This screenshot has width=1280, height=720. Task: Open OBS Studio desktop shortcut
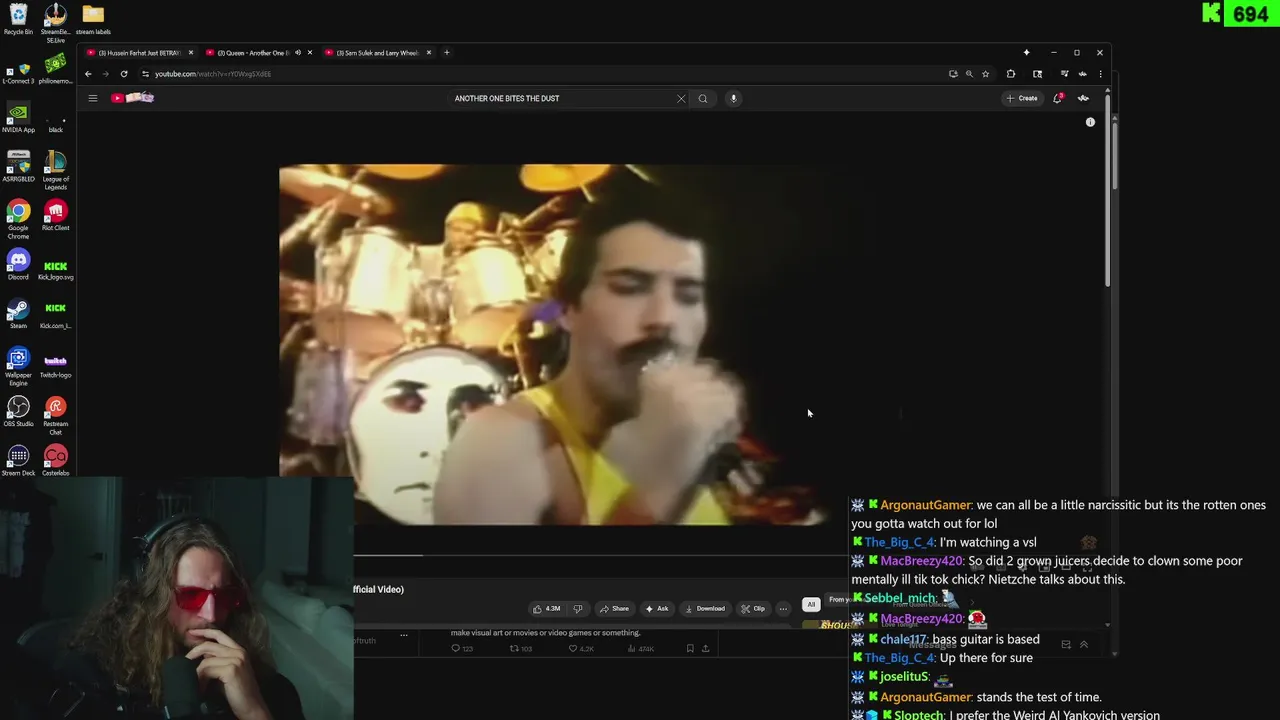[x=18, y=412]
